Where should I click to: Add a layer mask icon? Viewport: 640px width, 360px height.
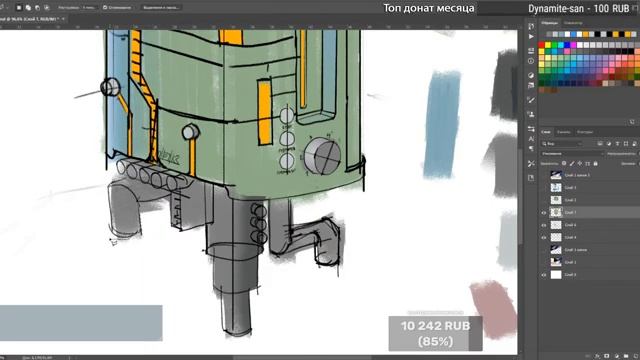click(607, 356)
